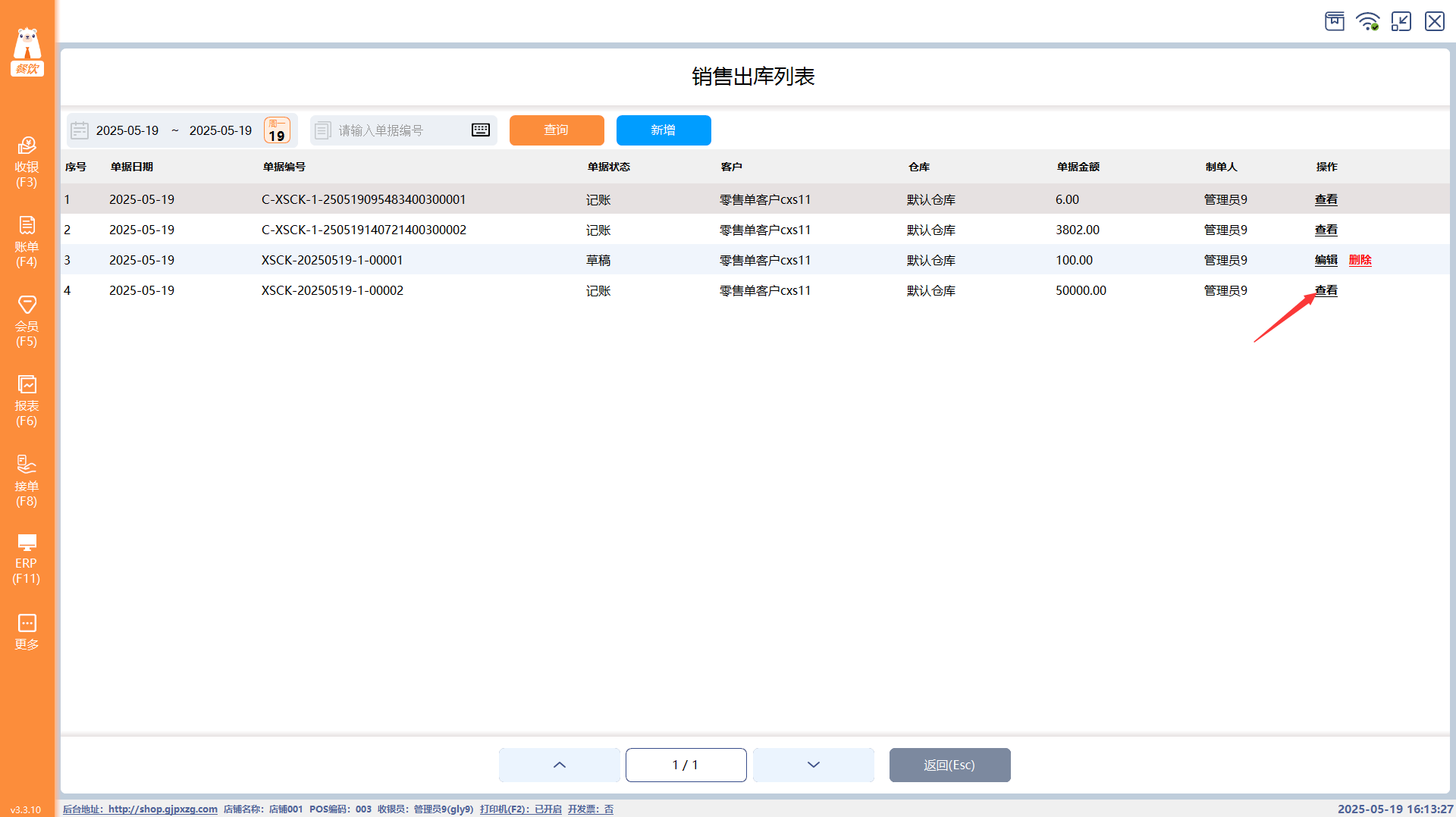Open the today date picker calendar icon
1456x817 pixels.
click(277, 130)
